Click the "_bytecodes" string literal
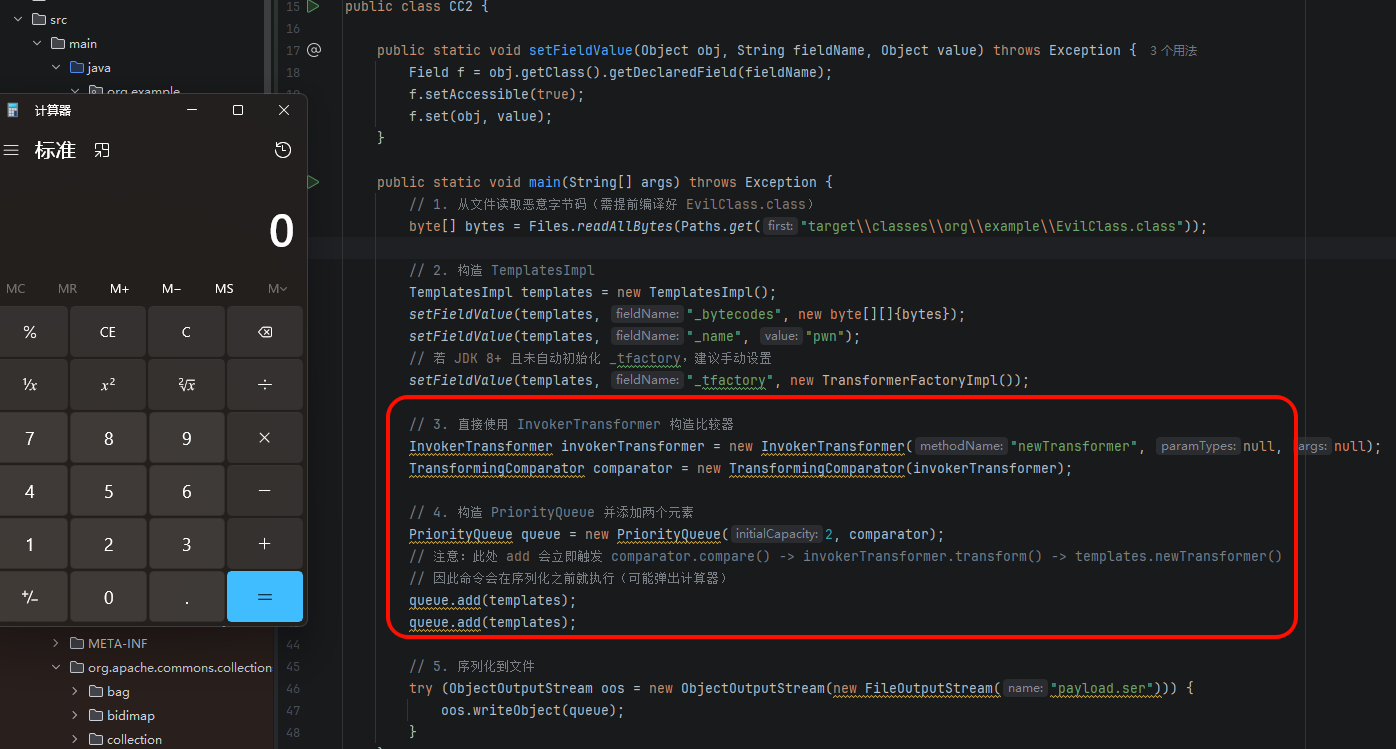Viewport: 1396px width, 749px height. click(x=734, y=314)
